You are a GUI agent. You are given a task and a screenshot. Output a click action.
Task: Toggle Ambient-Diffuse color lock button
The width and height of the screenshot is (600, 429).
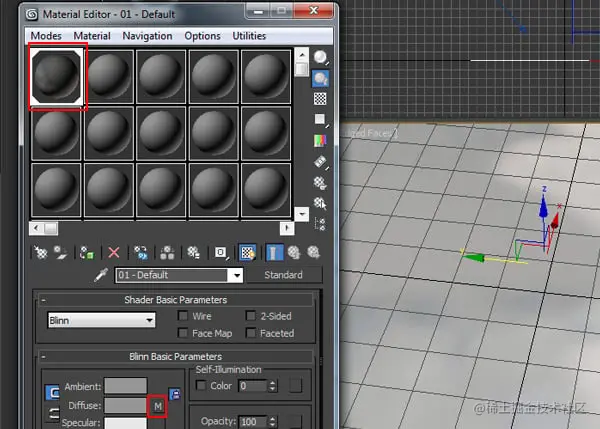coord(52,393)
